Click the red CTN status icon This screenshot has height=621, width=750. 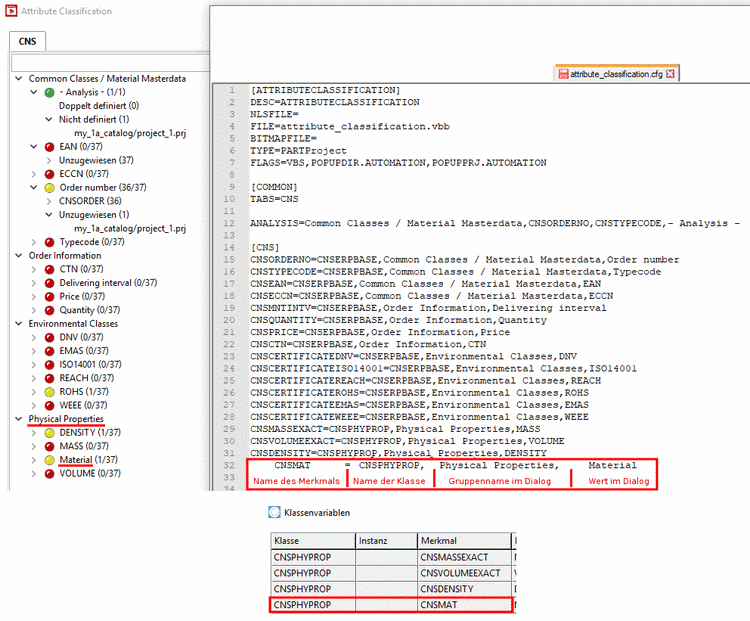click(49, 269)
